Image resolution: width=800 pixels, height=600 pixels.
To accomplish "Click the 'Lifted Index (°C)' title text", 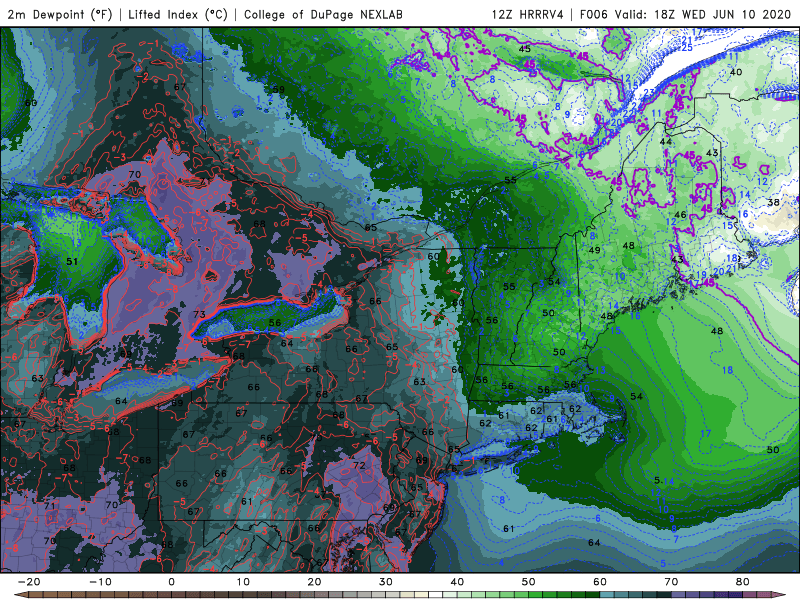I will [x=178, y=14].
